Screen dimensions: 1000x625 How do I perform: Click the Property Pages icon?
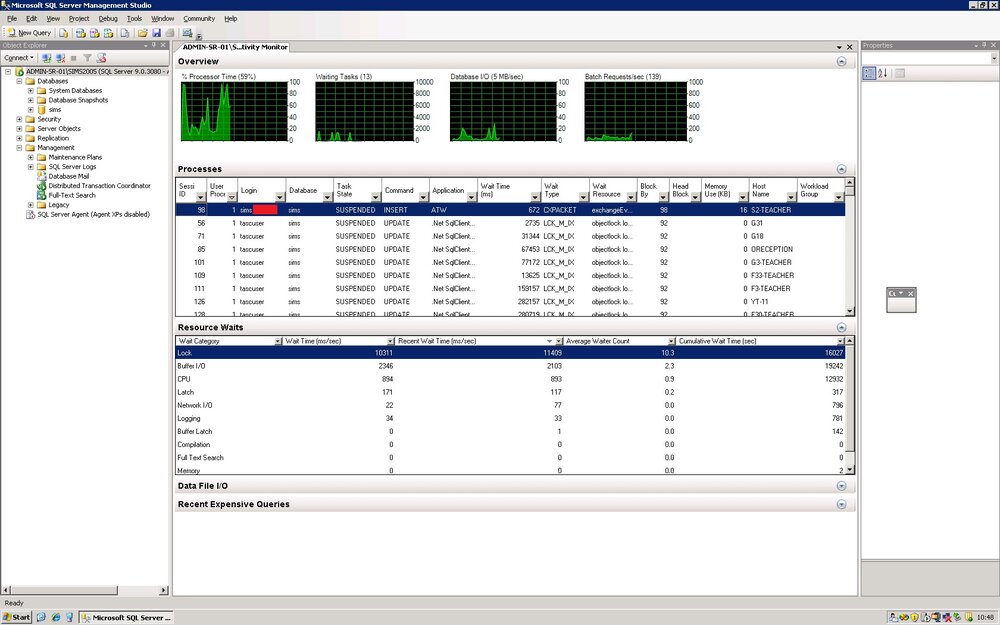pyautogui.click(x=900, y=73)
